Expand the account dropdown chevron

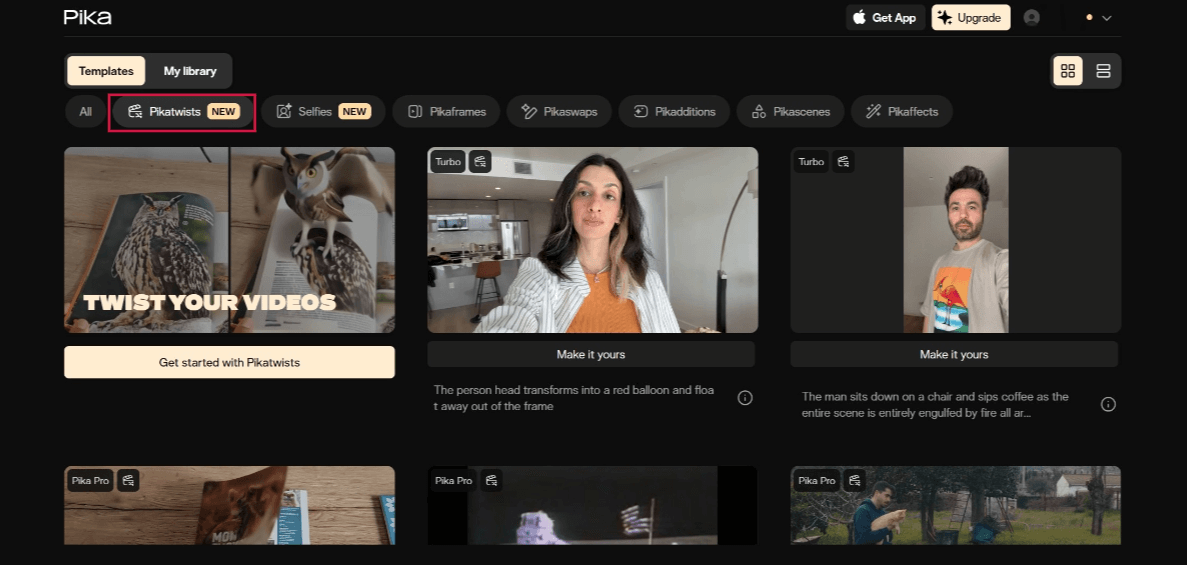click(x=1106, y=18)
